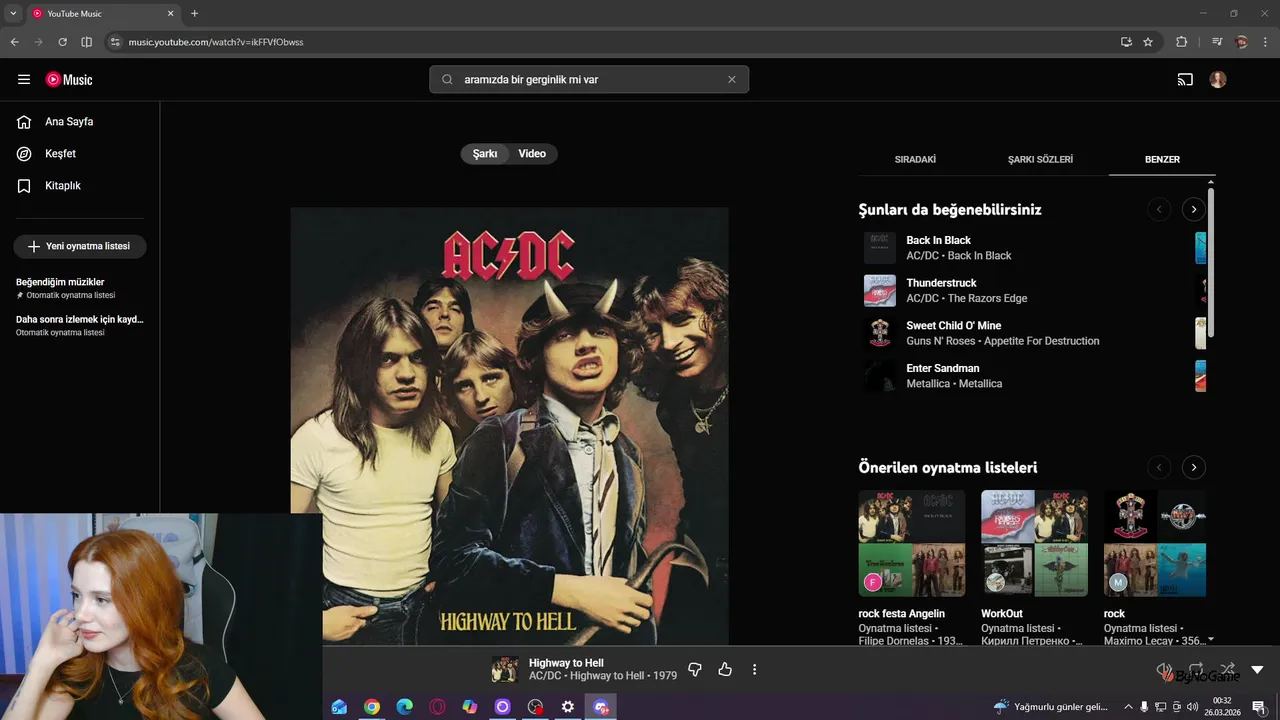Click the Highway to Hell album art
Viewport: 1280px width, 720px height.
tap(509, 426)
